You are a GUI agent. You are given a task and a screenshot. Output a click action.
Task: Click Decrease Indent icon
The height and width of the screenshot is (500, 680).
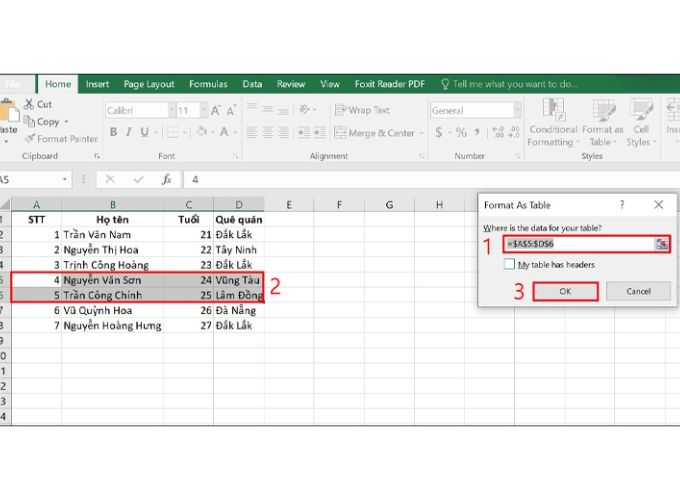(304, 132)
